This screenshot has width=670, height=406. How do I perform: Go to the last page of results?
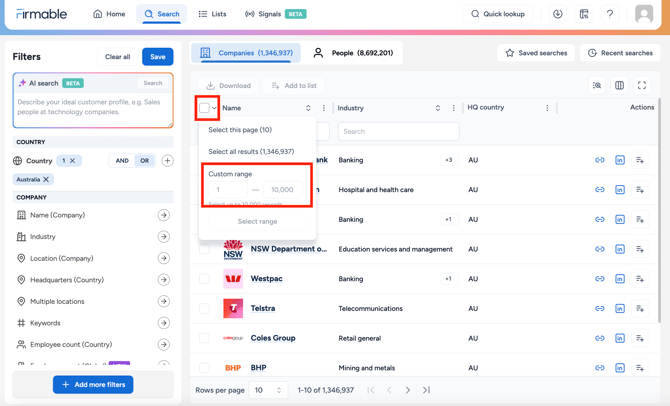(x=427, y=390)
